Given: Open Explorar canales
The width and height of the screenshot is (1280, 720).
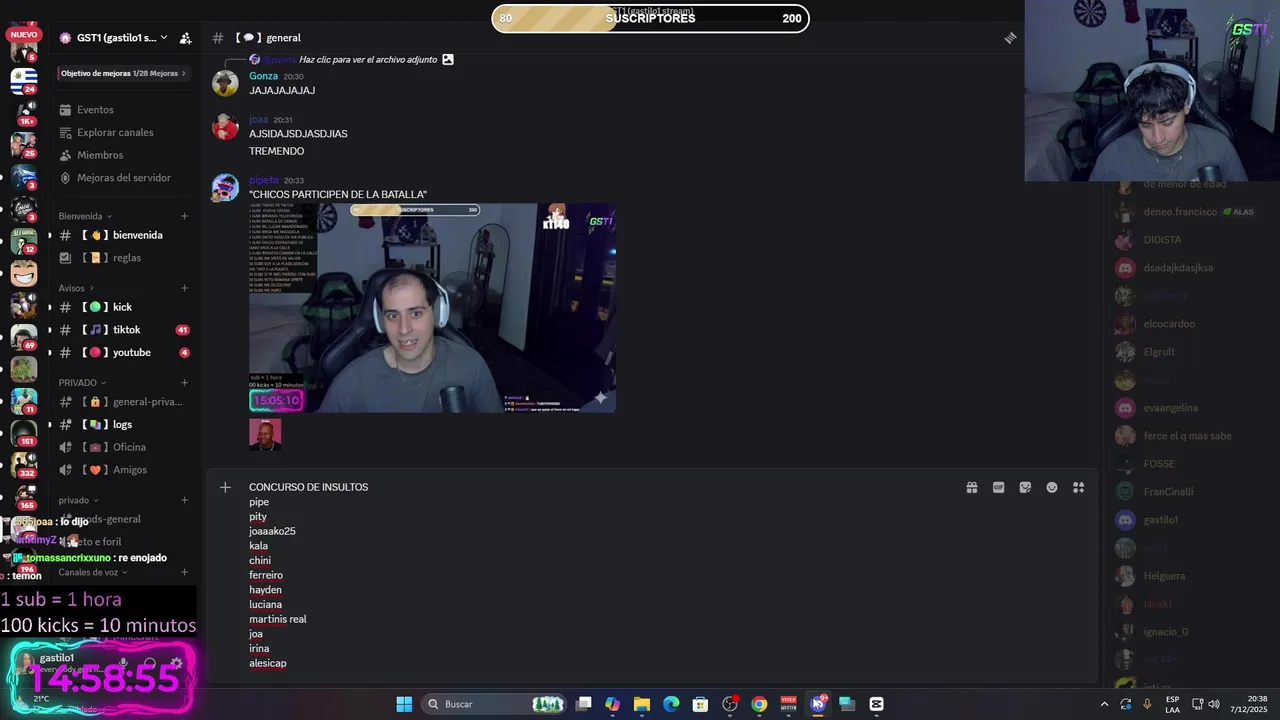Looking at the screenshot, I should pyautogui.click(x=115, y=132).
